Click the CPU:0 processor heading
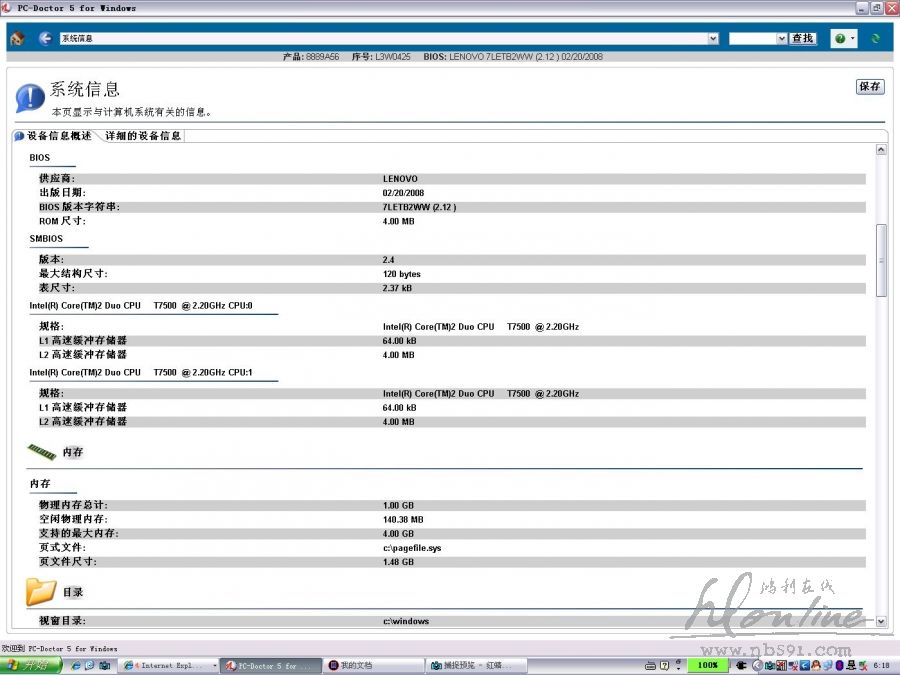900x675 pixels. coord(141,306)
